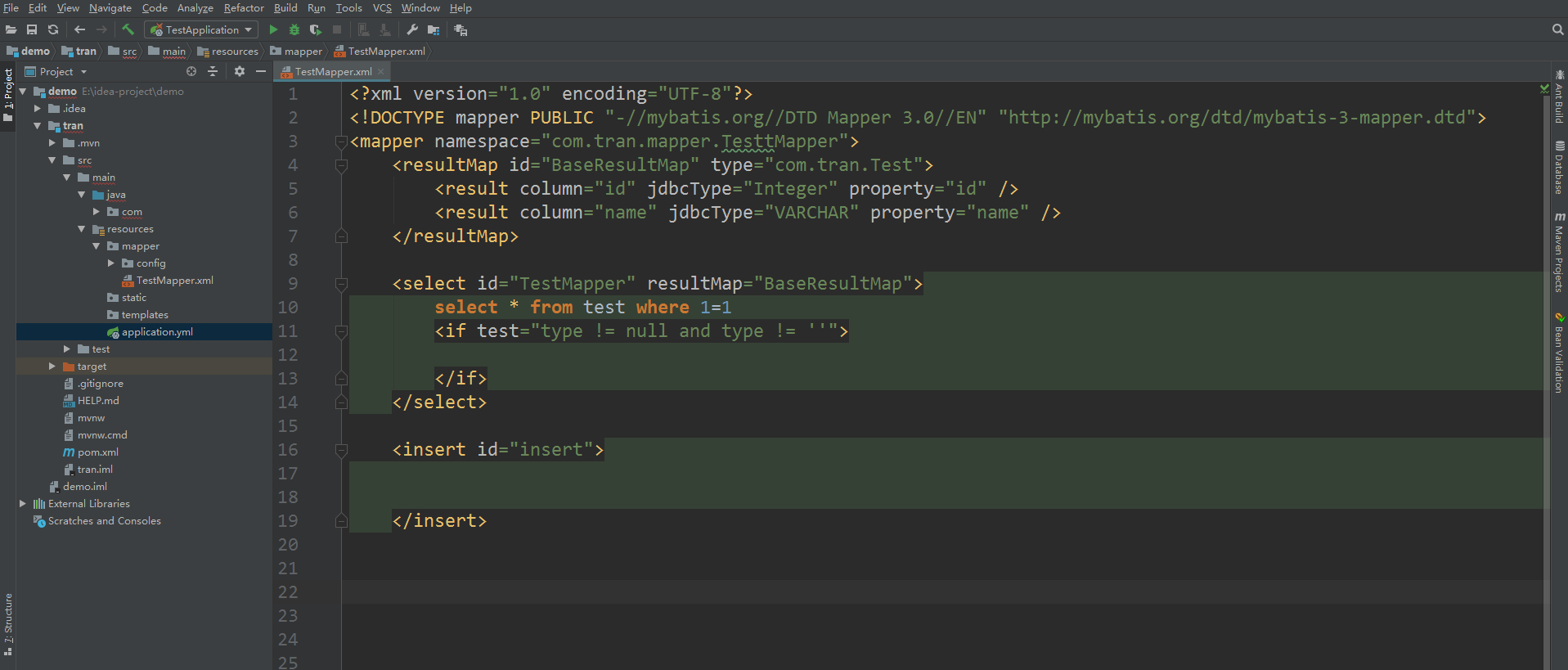Screen dimensions: 1568x670
Task: Collapse all in the Project panel
Action: click(213, 71)
